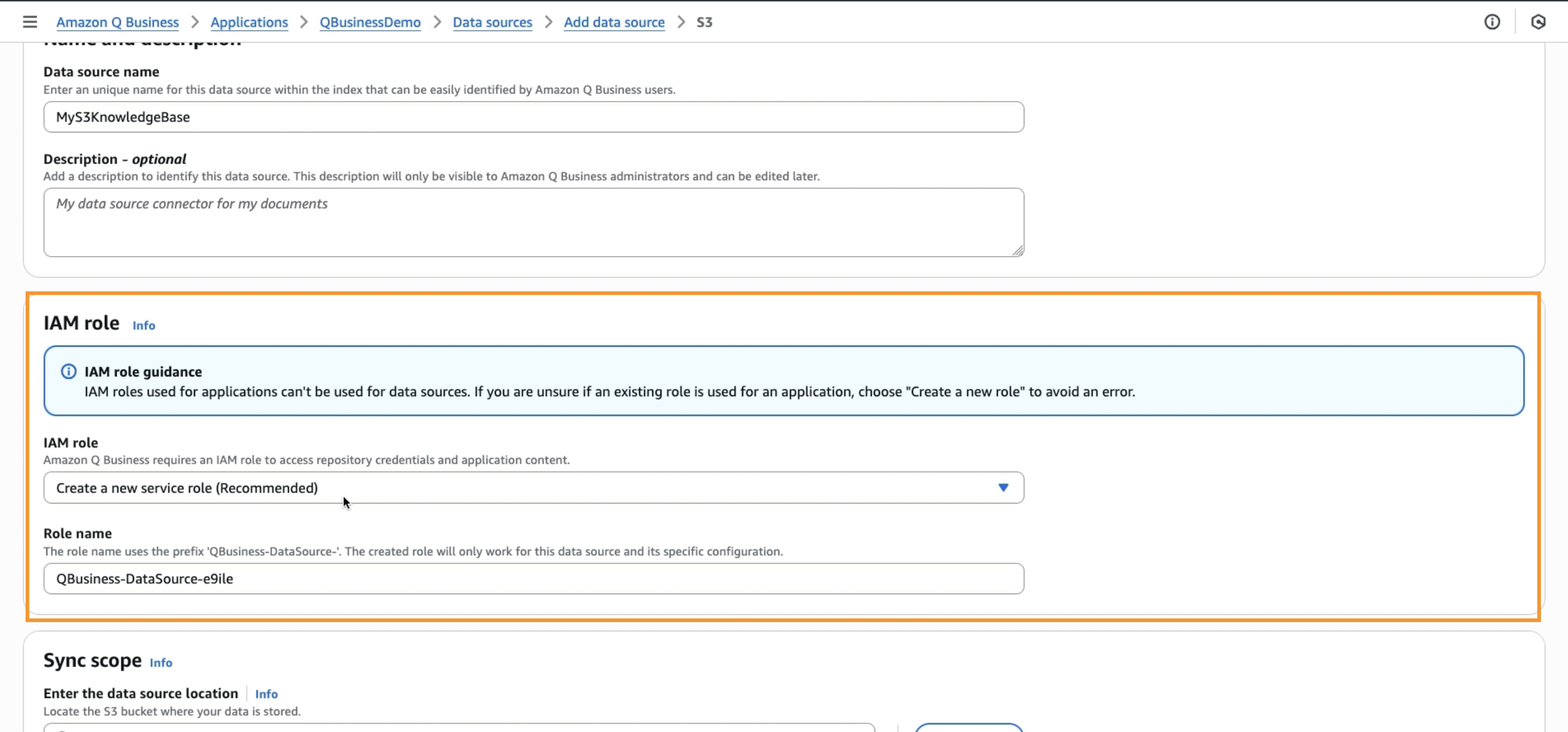Go to the Amazon Q Business breadcrumb
Screen dimensions: 1568x732
(x=118, y=22)
